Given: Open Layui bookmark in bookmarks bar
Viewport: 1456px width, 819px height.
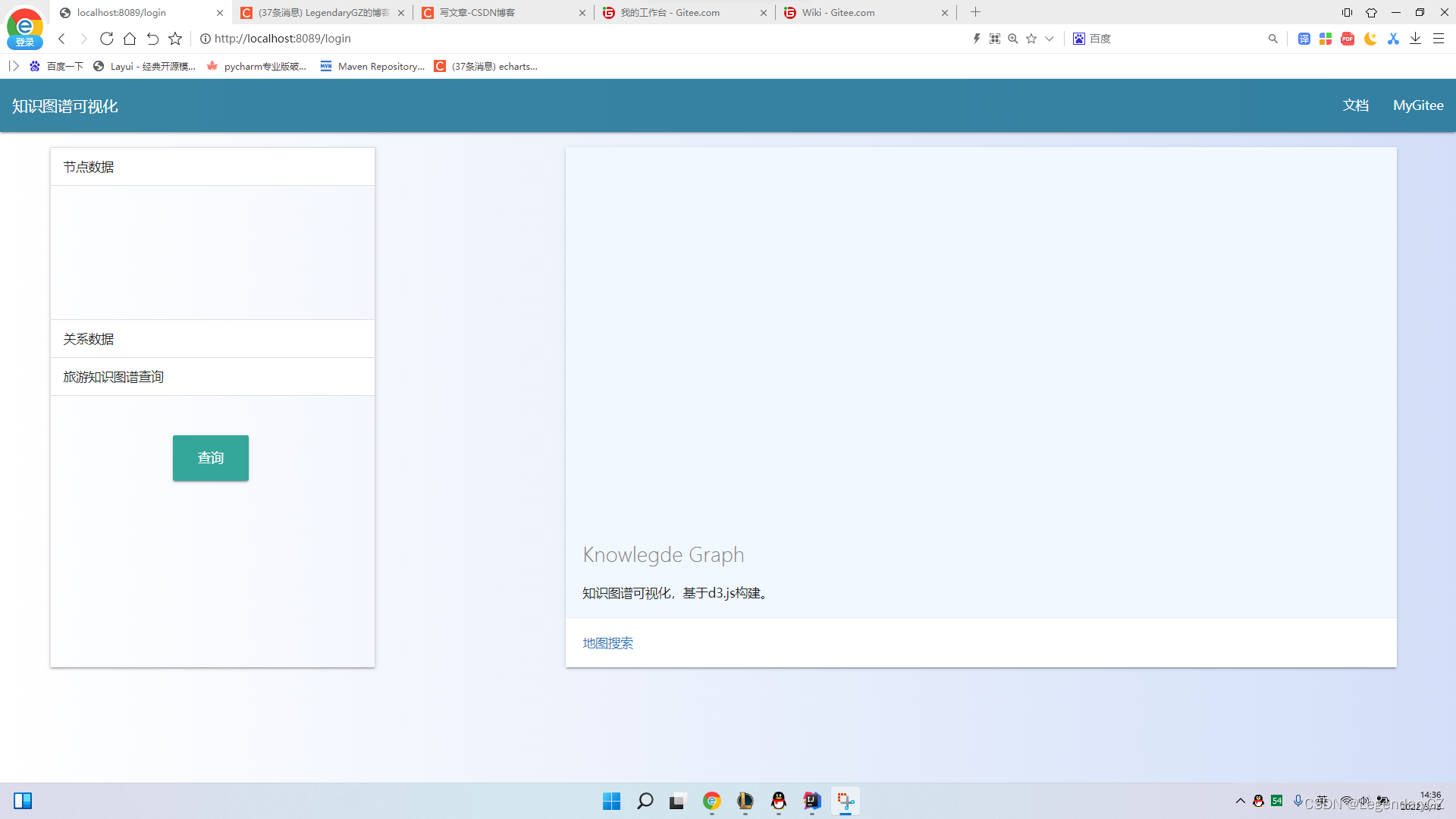Looking at the screenshot, I should pyautogui.click(x=145, y=67).
